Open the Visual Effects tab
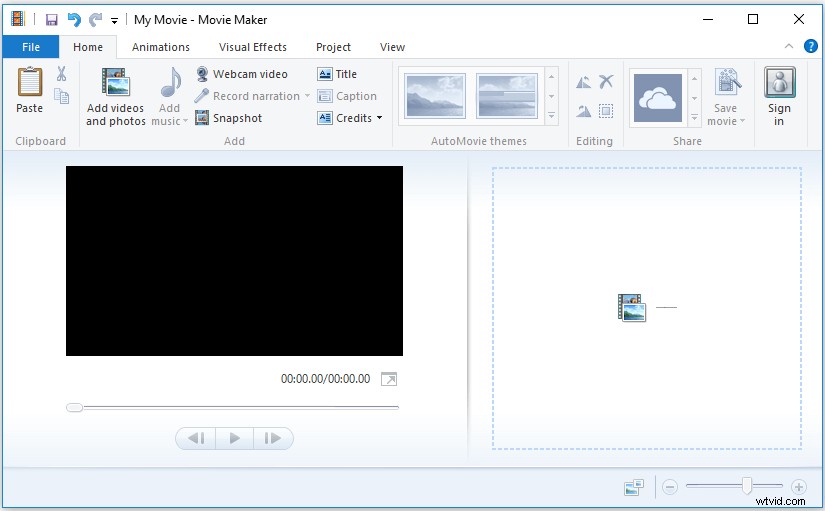Image resolution: width=825 pixels, height=511 pixels. [253, 47]
